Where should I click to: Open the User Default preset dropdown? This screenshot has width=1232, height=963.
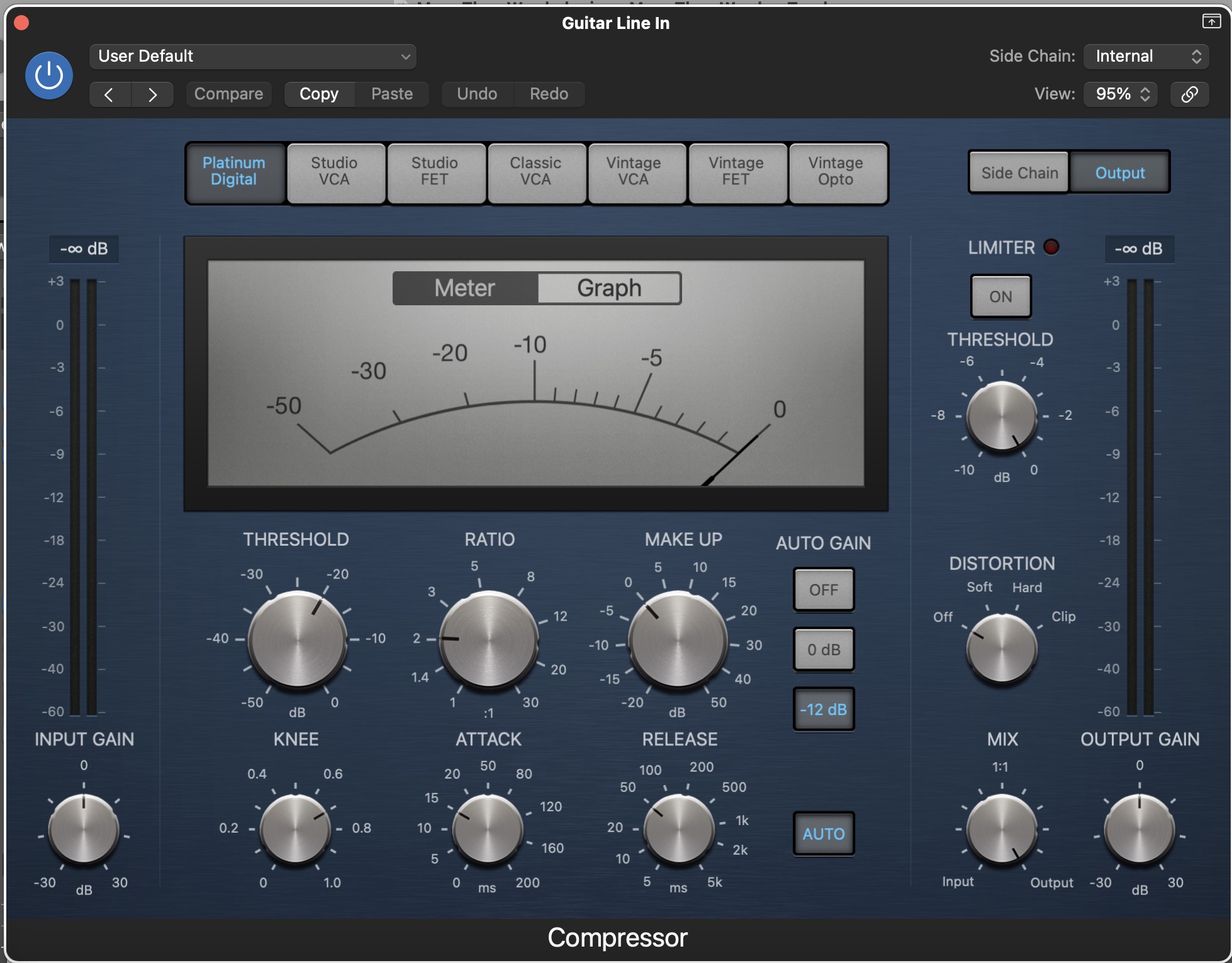click(x=253, y=57)
